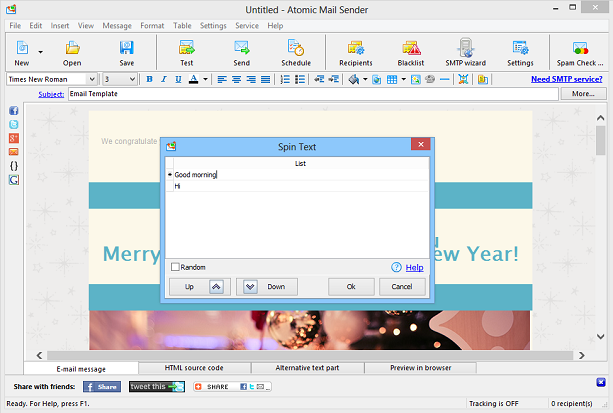Image resolution: width=613 pixels, height=413 pixels.
Task: Expand the Times New Roman font dropdown
Action: 92,79
